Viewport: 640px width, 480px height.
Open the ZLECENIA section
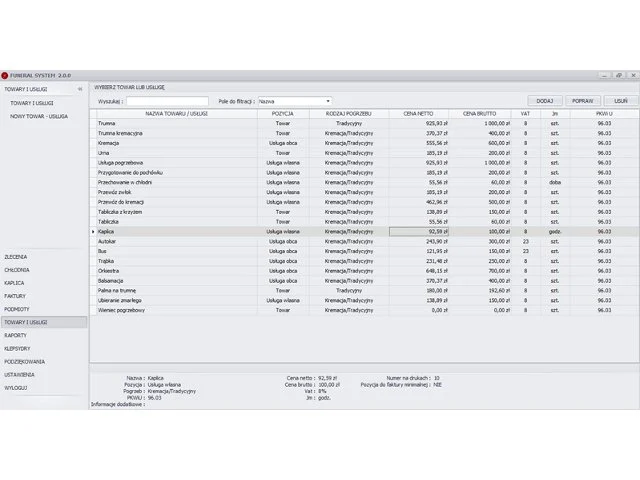click(x=16, y=257)
